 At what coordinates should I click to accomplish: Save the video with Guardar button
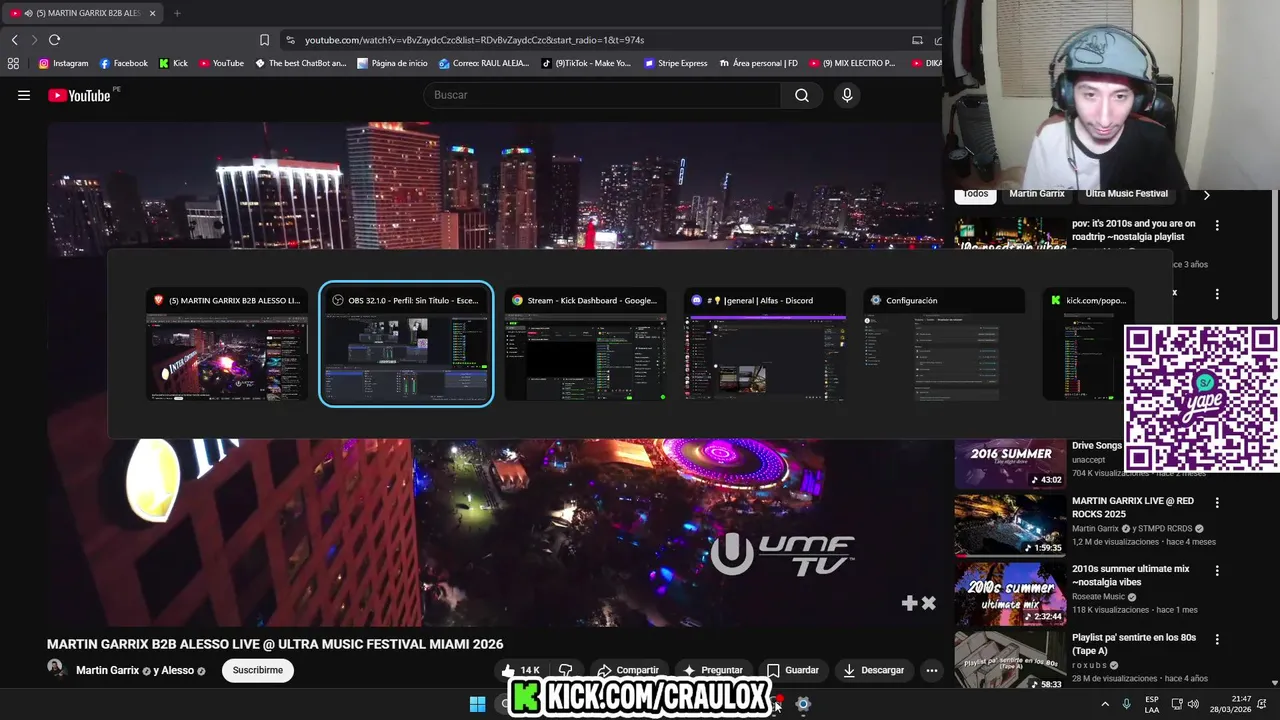[x=793, y=670]
